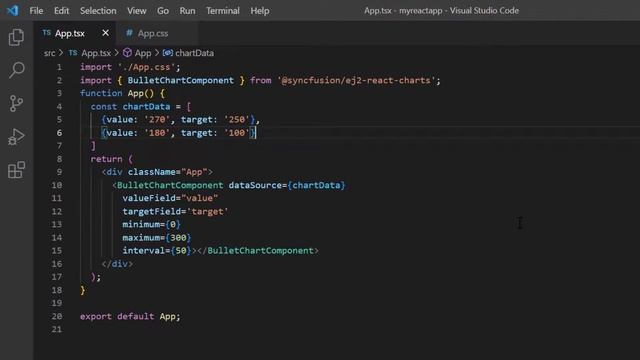Screen dimensions: 640x360
Task: Click the App symbol icon in the breadcrumb
Action: click(x=127, y=53)
